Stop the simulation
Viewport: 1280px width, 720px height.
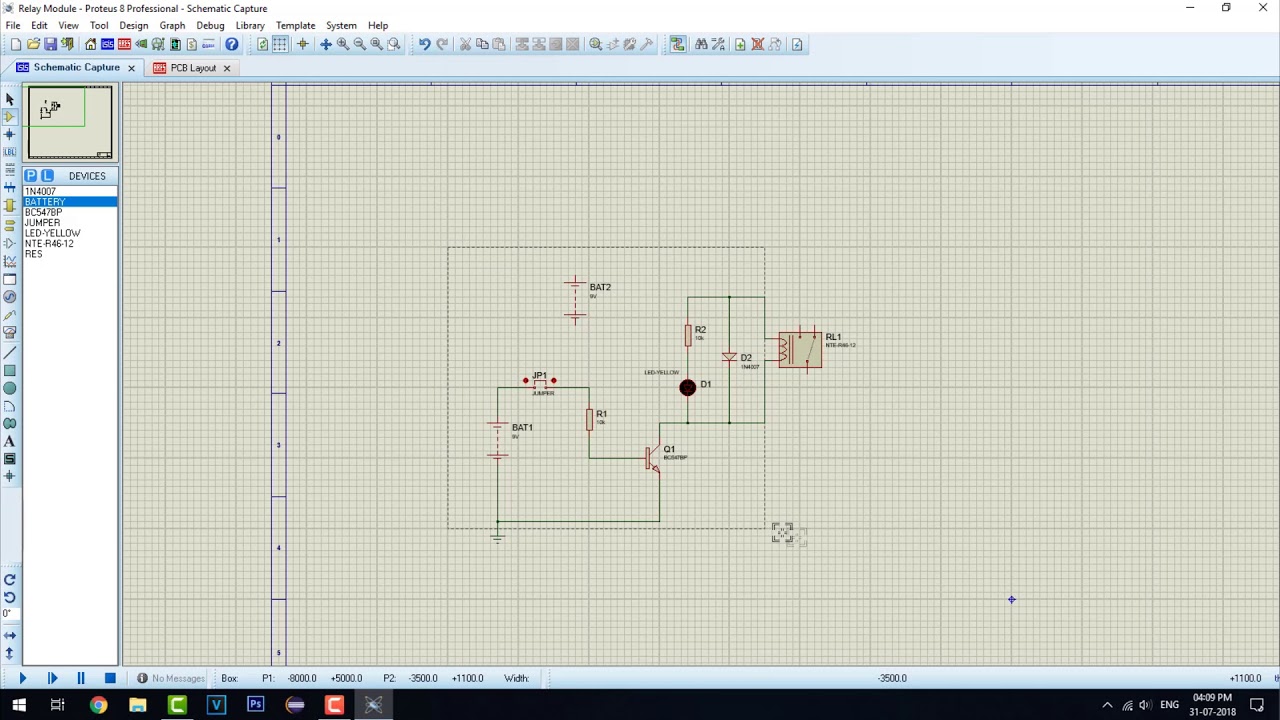110,678
